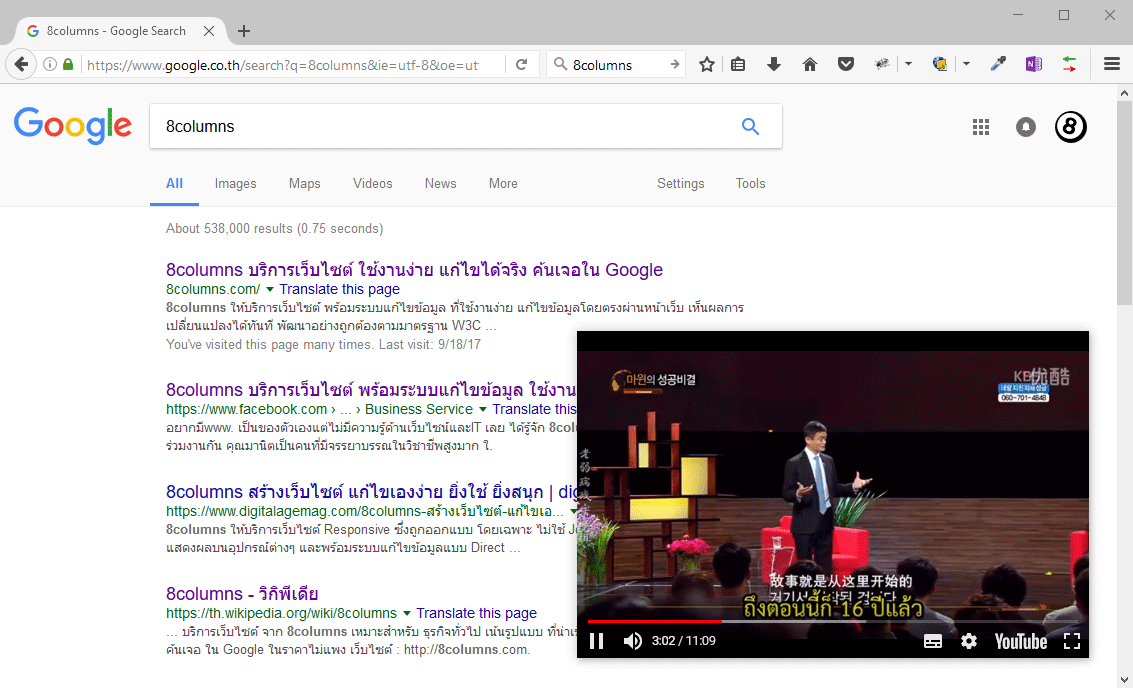Close the 8columns Google Search tab
Image resolution: width=1133 pixels, height=688 pixels.
click(x=209, y=31)
